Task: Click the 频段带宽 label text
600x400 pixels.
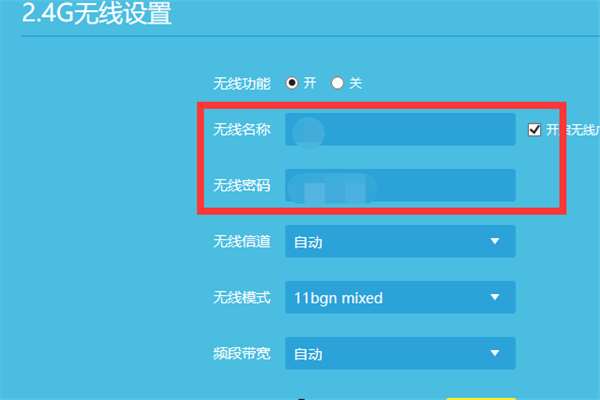Action: click(242, 353)
